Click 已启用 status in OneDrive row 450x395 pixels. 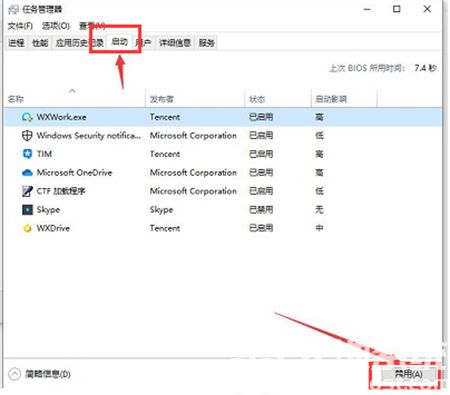tap(261, 172)
